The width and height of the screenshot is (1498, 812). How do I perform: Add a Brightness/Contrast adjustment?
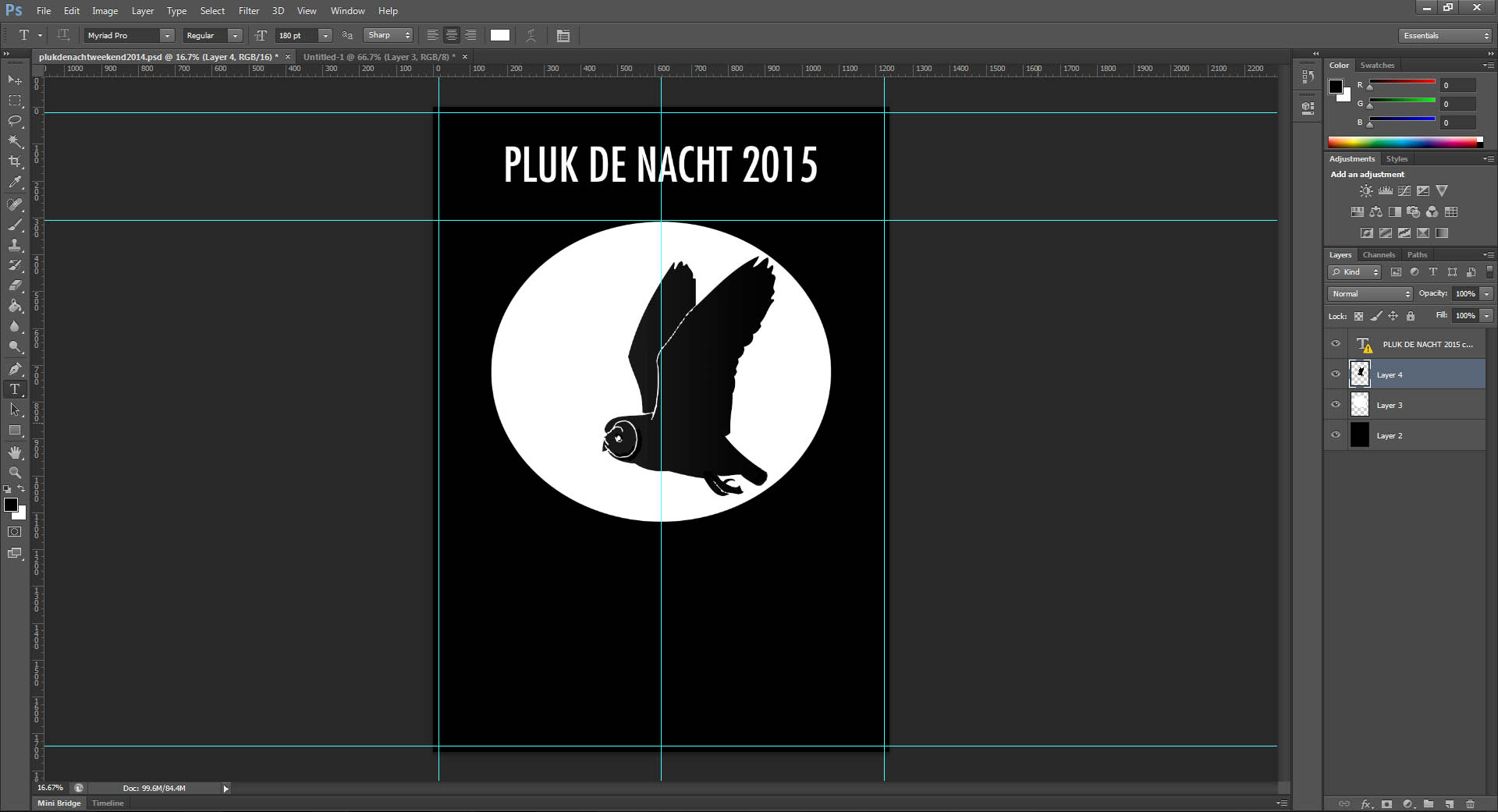pos(1366,190)
